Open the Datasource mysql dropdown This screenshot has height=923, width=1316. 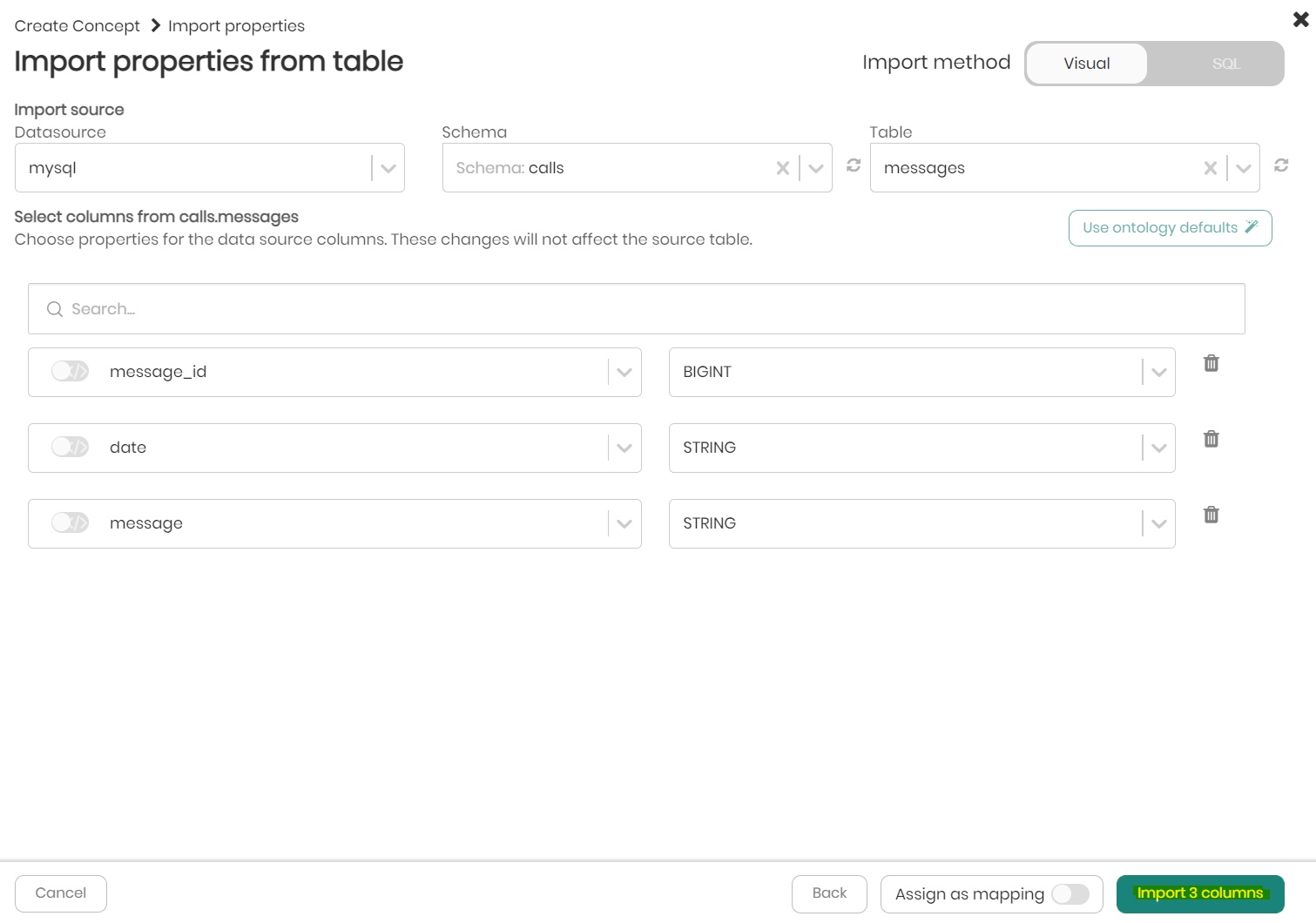click(388, 168)
